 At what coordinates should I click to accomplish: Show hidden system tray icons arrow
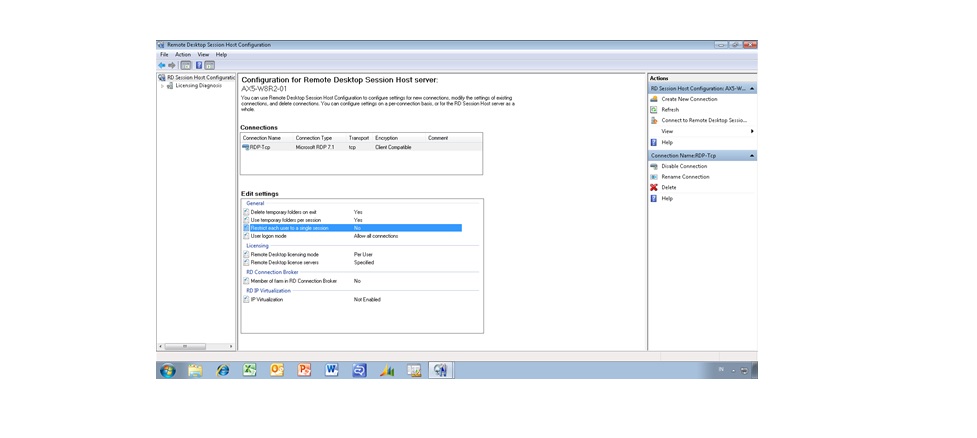[x=734, y=371]
